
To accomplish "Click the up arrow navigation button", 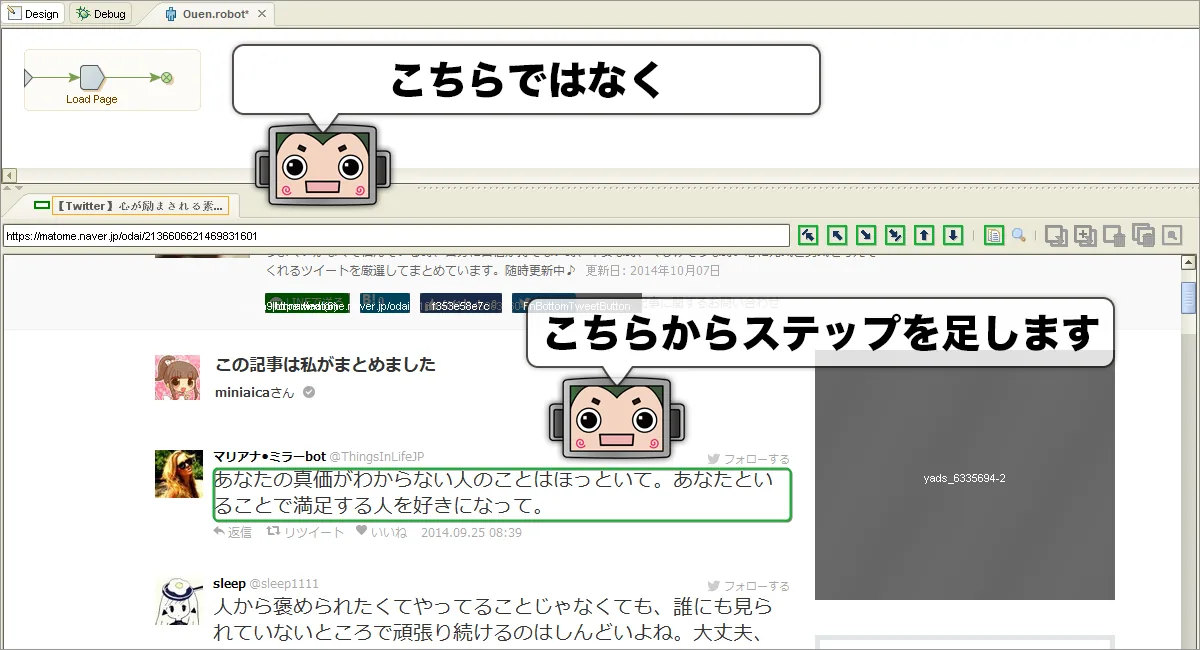I will pos(925,235).
